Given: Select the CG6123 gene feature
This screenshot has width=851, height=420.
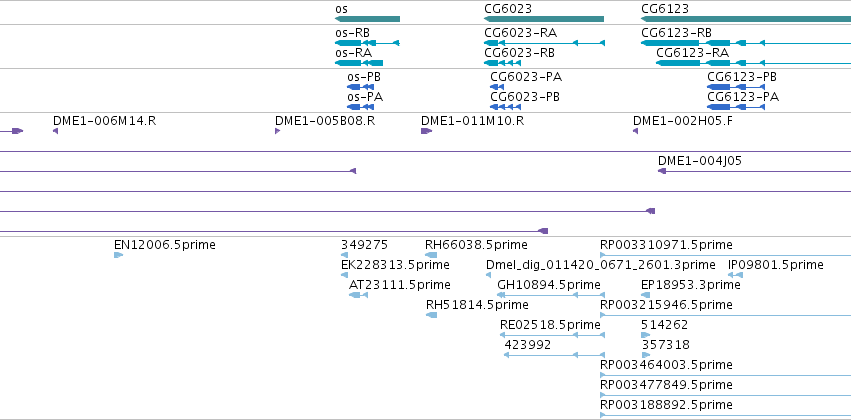Looking at the screenshot, I should pos(746,19).
